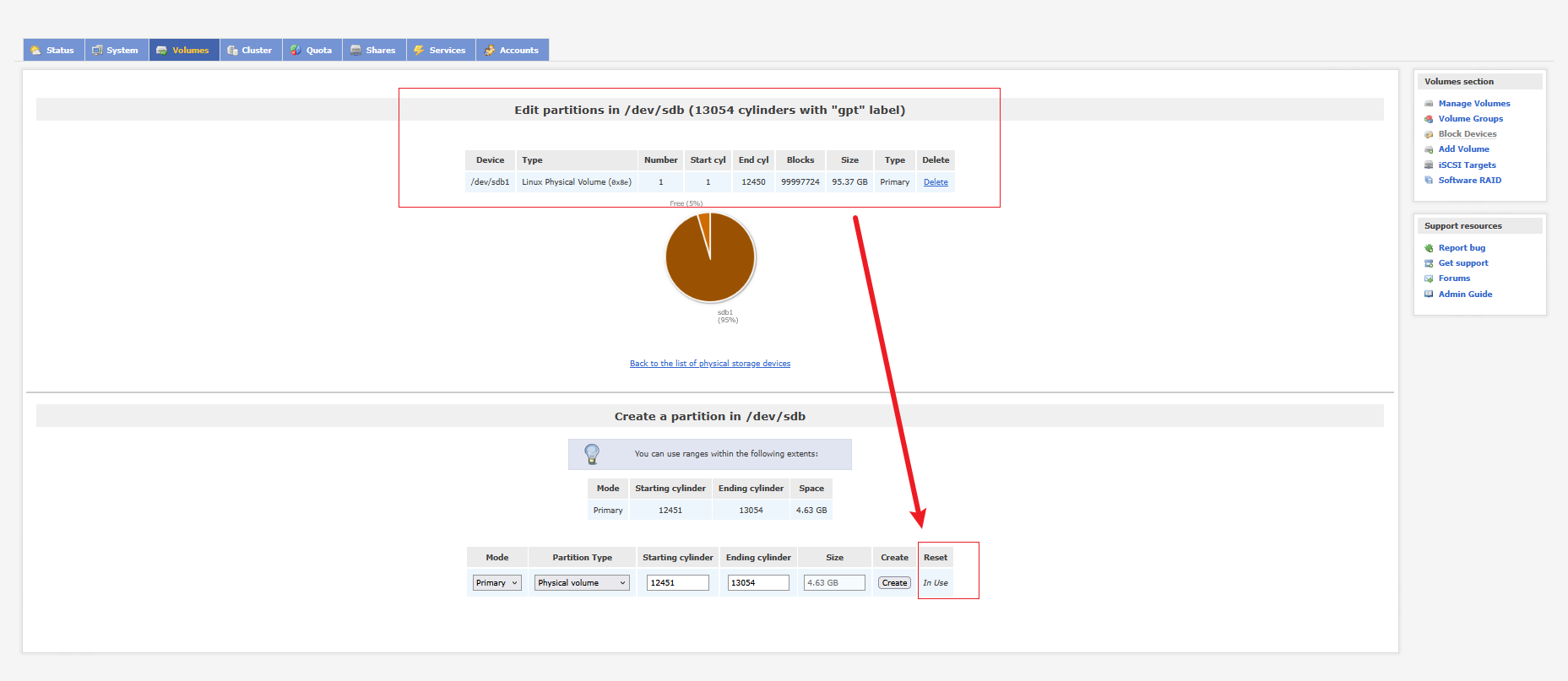The height and width of the screenshot is (681, 1568).
Task: Click the Get support icon
Action: point(1429,263)
